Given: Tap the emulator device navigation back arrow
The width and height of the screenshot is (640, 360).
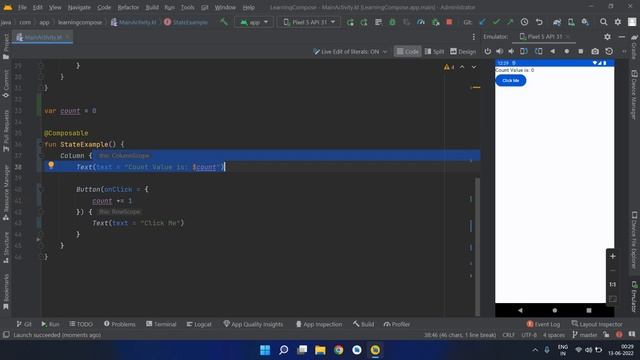Looking at the screenshot, I should pyautogui.click(x=520, y=310).
